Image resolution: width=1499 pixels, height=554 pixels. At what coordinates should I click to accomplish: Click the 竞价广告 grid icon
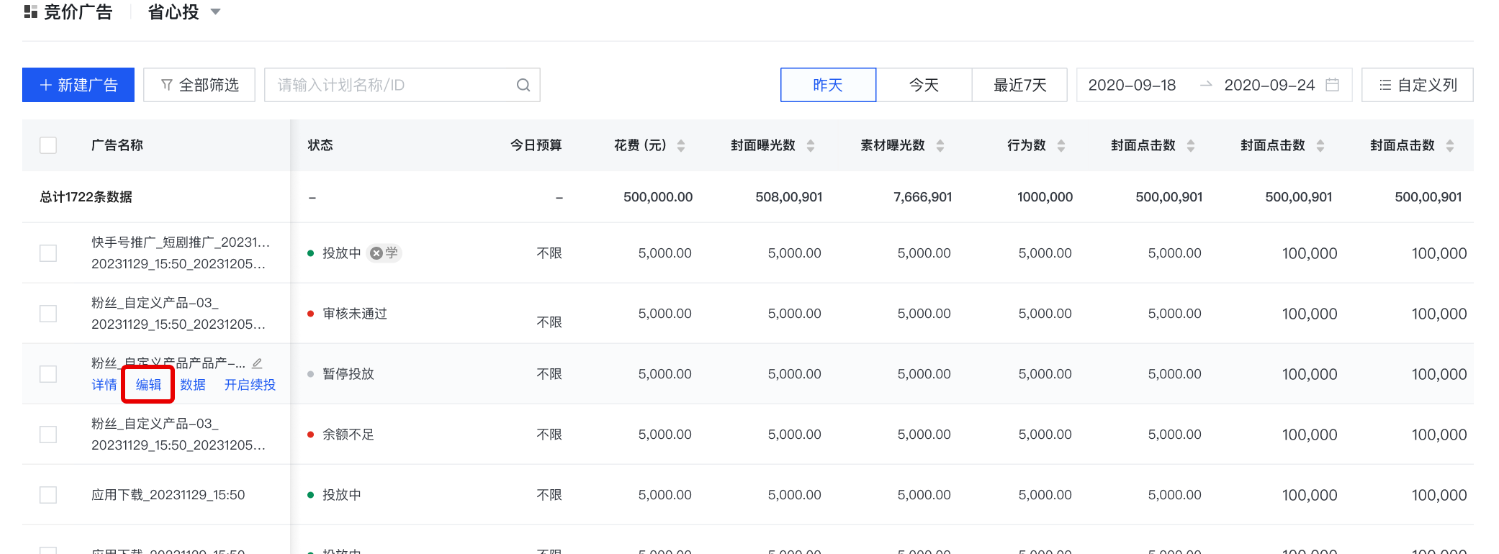tap(30, 12)
